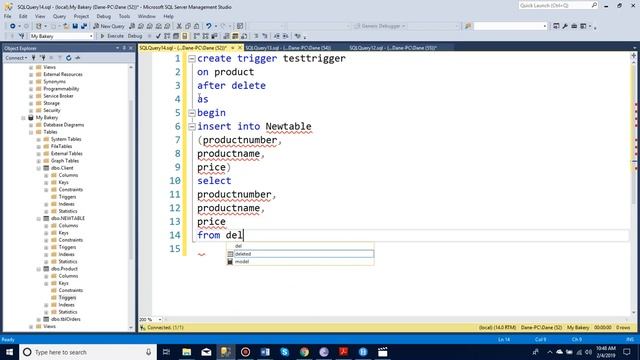640x360 pixels.
Task: Click the Paste icon in toolbar
Action: click(197, 26)
